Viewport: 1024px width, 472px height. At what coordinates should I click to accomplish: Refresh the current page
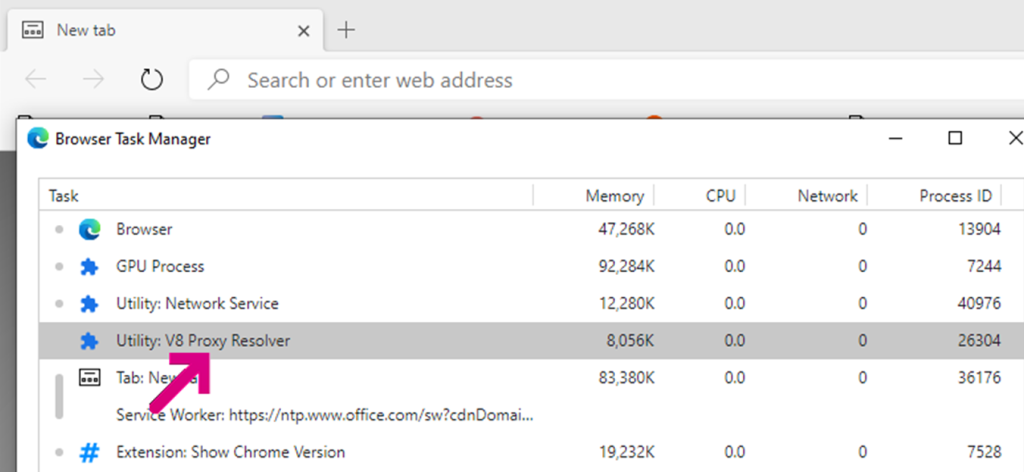[x=151, y=80]
